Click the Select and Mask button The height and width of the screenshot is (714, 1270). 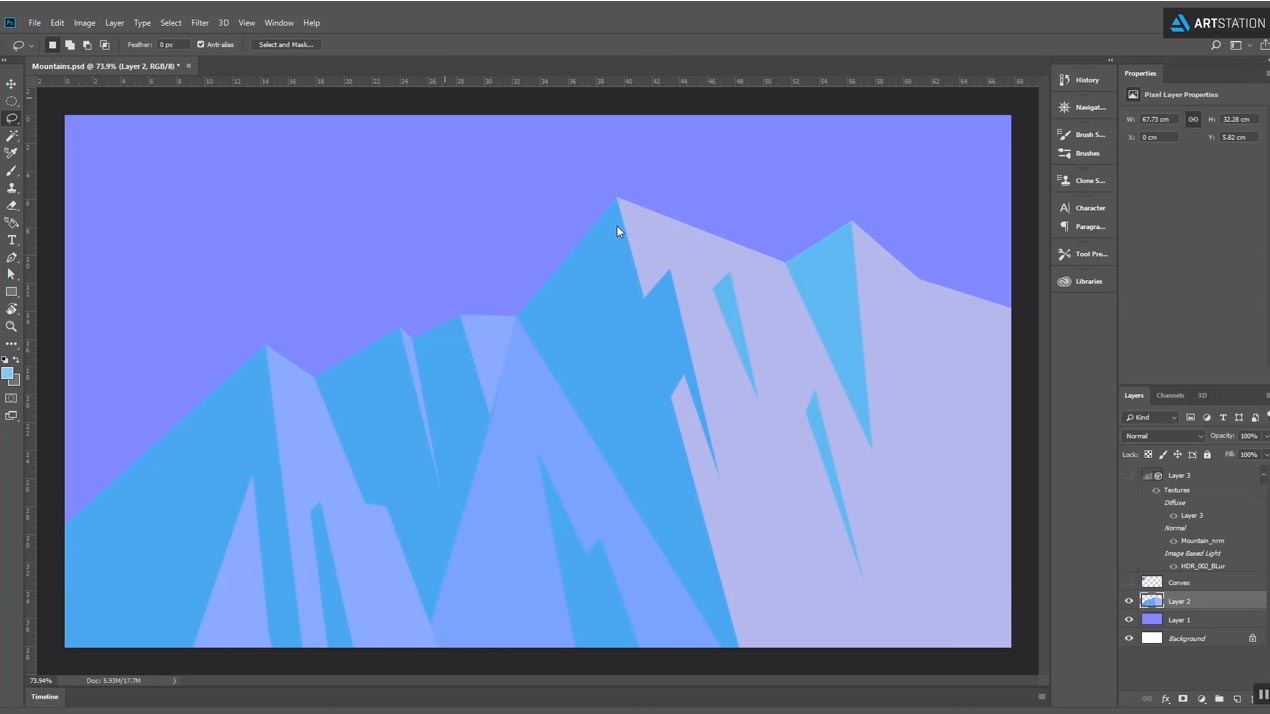(x=285, y=44)
